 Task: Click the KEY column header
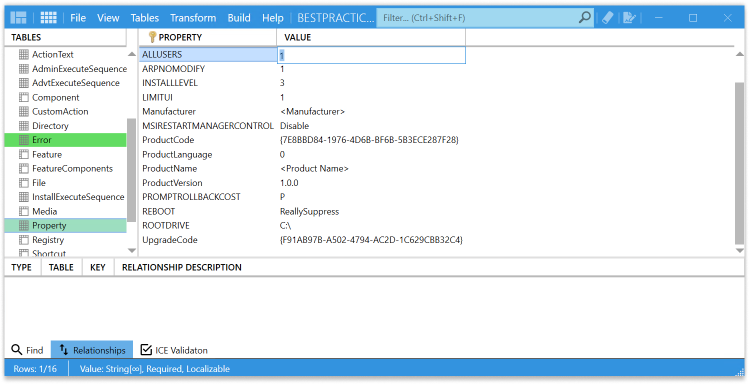97,267
